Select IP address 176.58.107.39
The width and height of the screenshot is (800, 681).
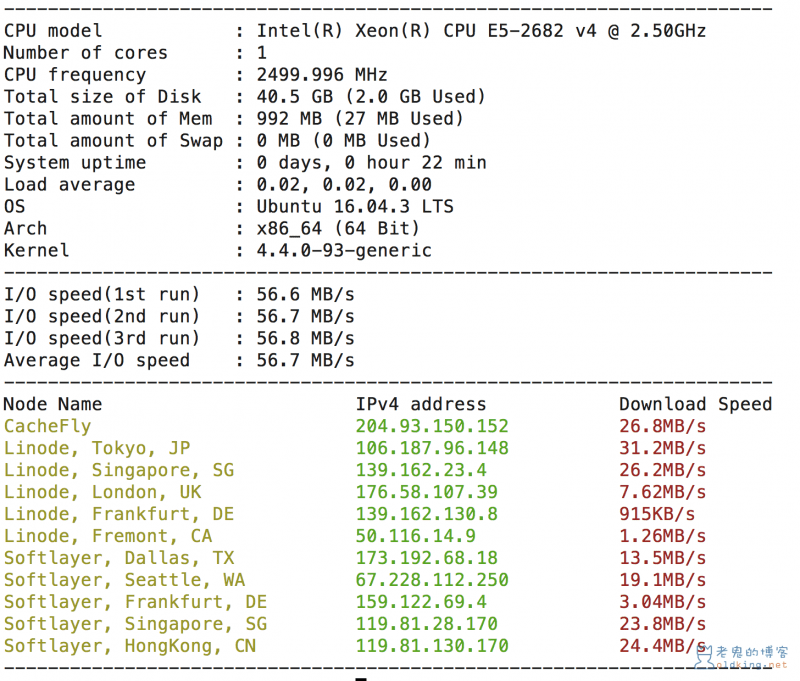426,492
